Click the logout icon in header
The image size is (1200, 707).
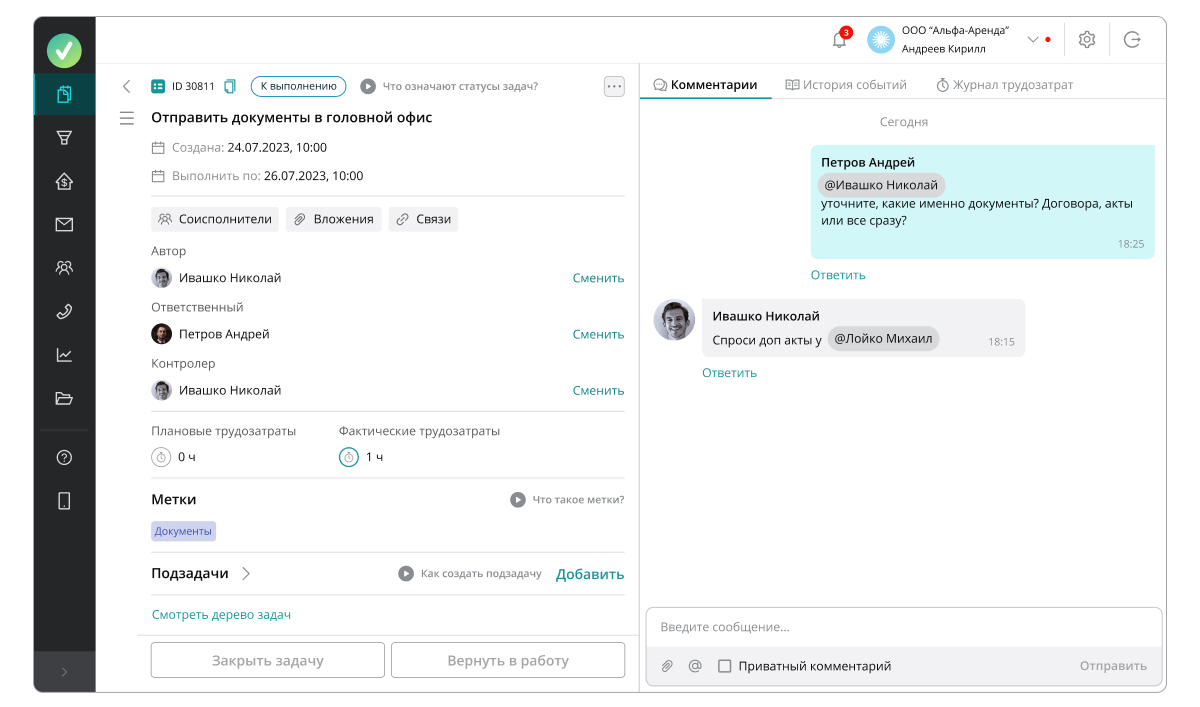[x=1132, y=40]
